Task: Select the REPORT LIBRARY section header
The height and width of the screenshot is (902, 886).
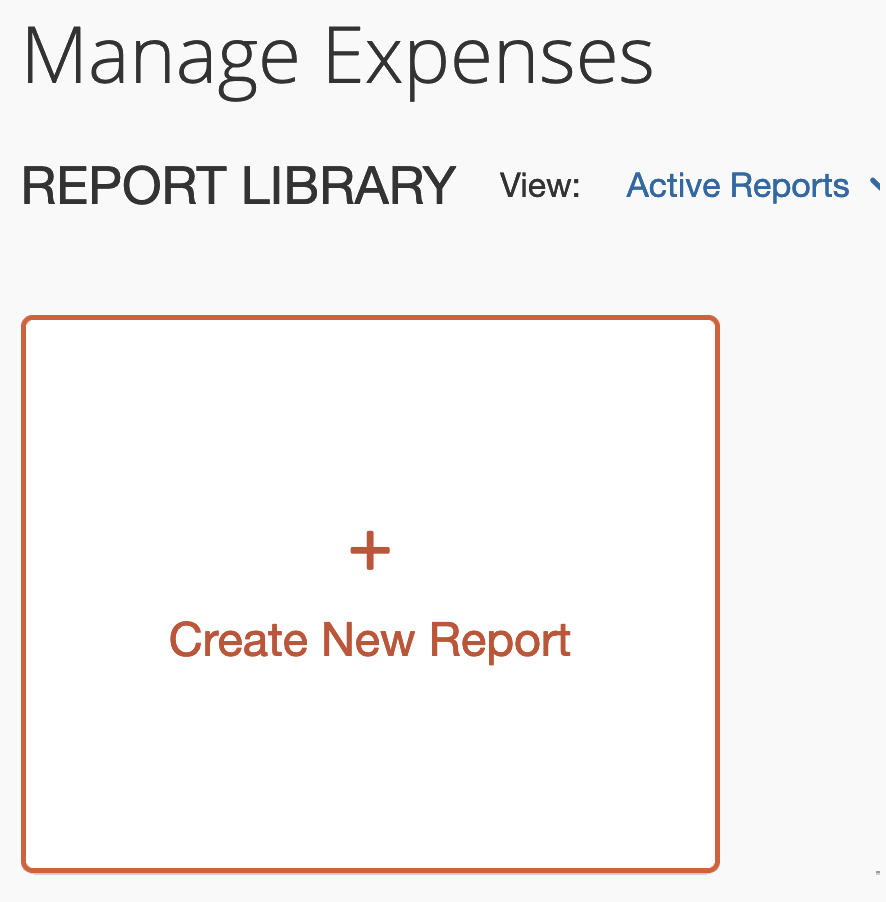Action: (236, 186)
